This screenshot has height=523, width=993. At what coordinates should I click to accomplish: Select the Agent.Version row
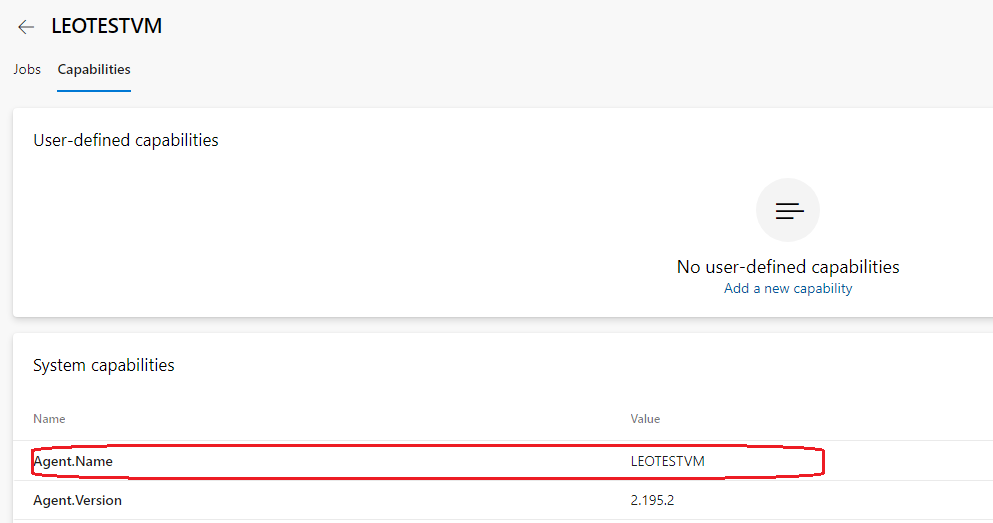400,500
